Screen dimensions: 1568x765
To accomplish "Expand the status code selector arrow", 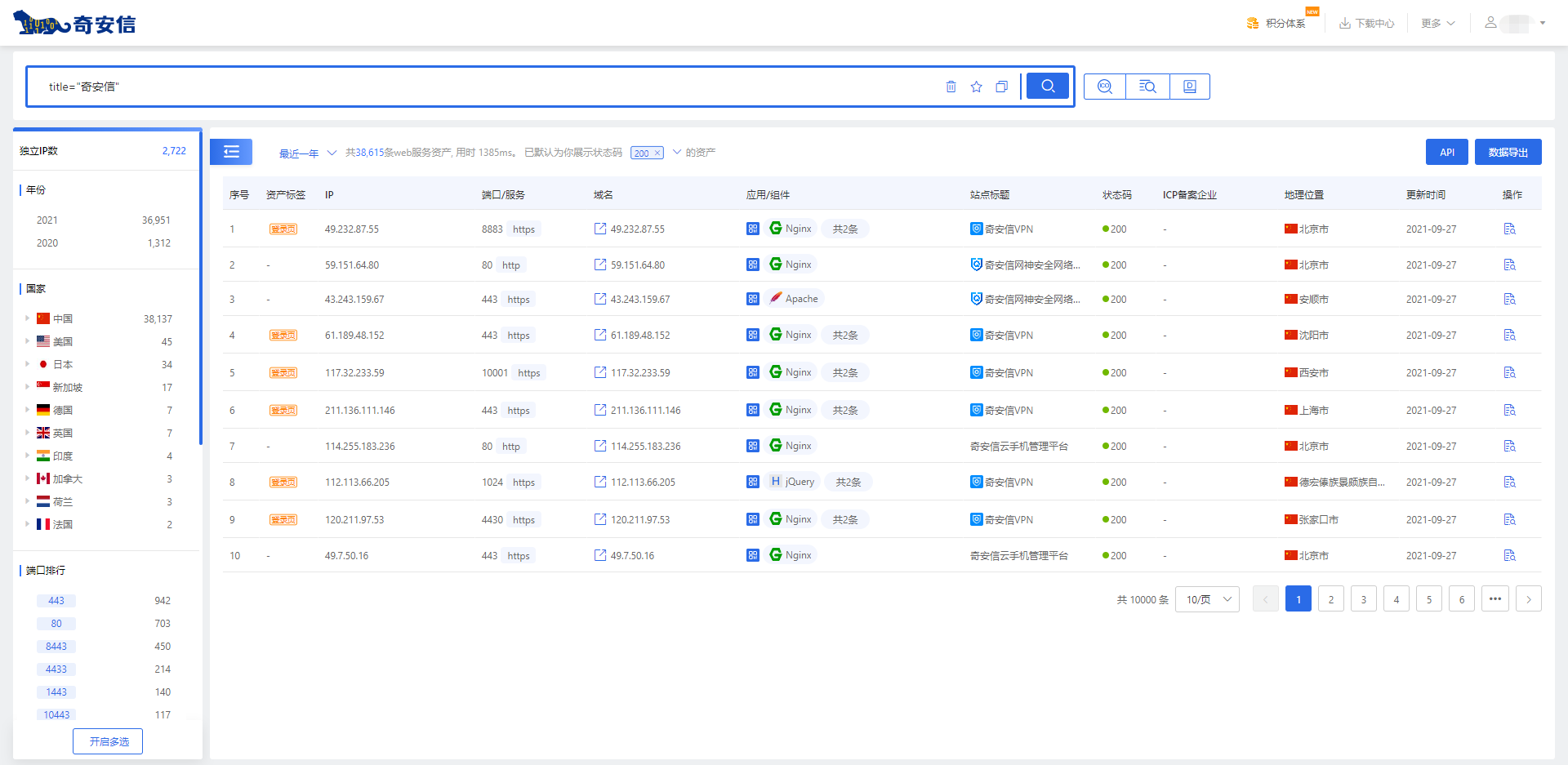I will click(677, 152).
